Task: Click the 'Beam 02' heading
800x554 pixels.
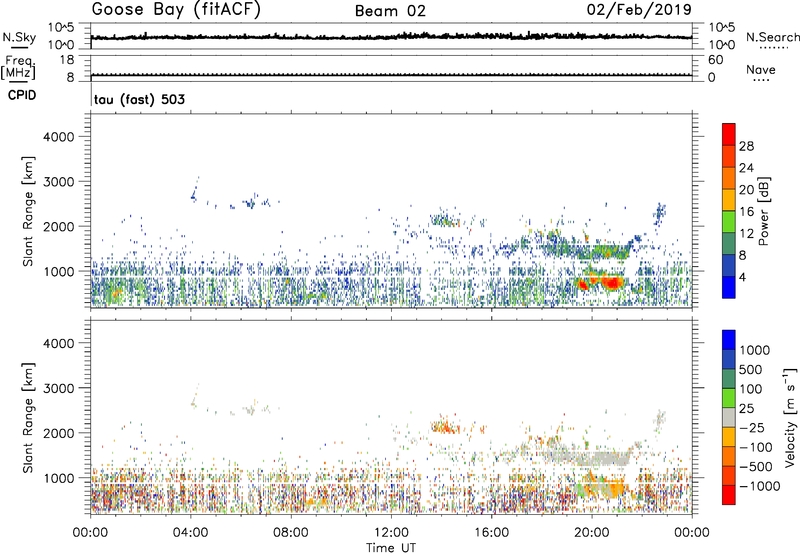Action: 390,11
